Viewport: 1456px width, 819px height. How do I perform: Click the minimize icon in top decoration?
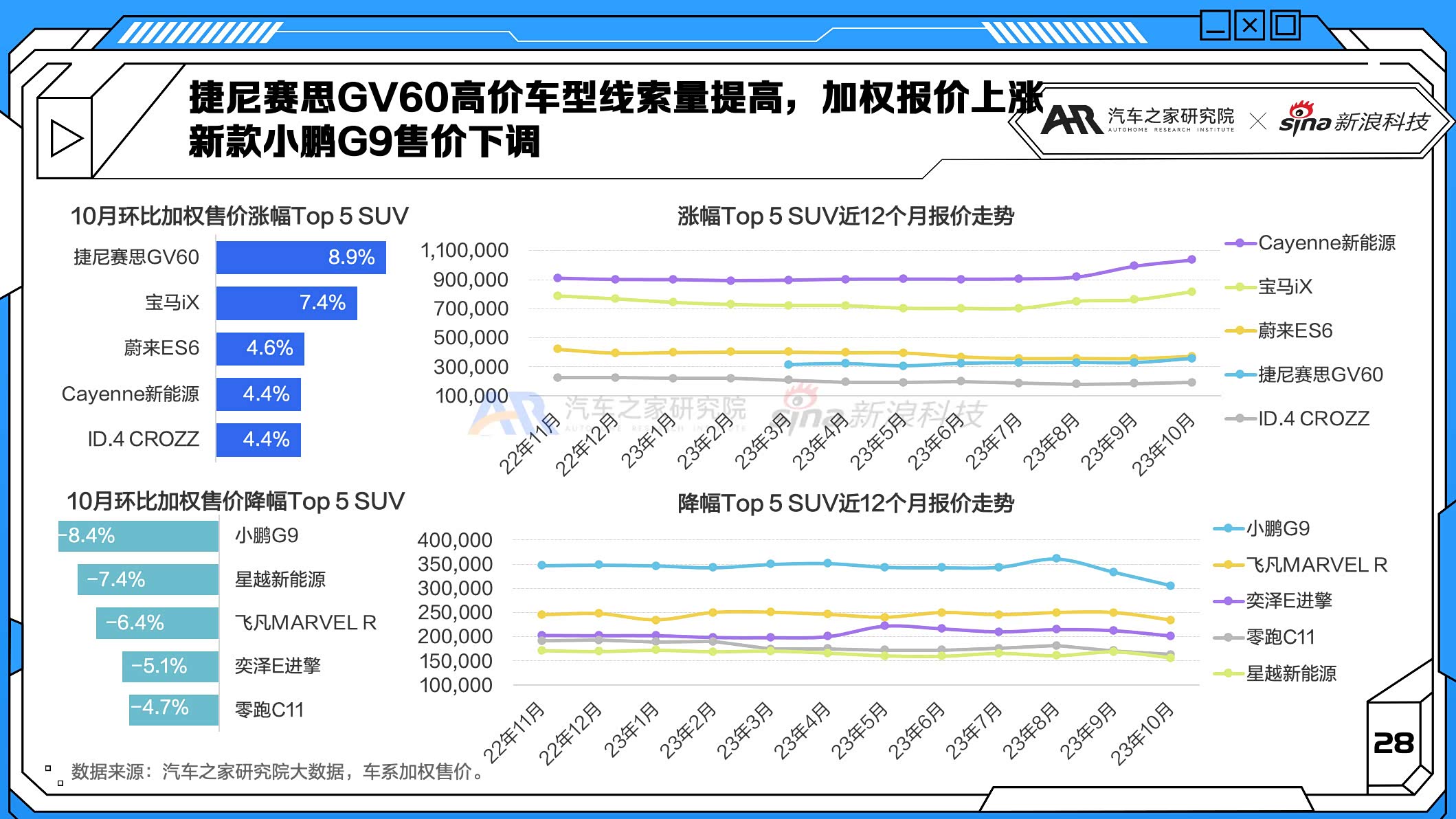(1215, 26)
